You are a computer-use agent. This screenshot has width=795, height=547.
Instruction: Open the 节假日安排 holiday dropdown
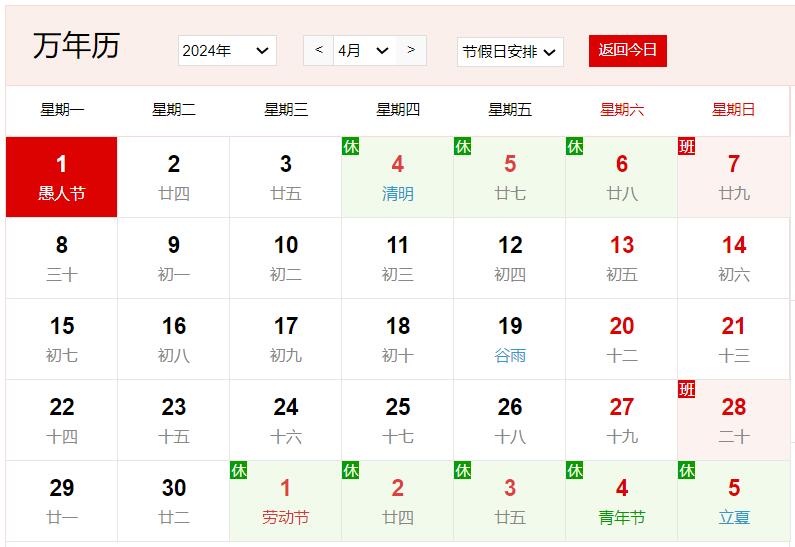click(x=509, y=52)
